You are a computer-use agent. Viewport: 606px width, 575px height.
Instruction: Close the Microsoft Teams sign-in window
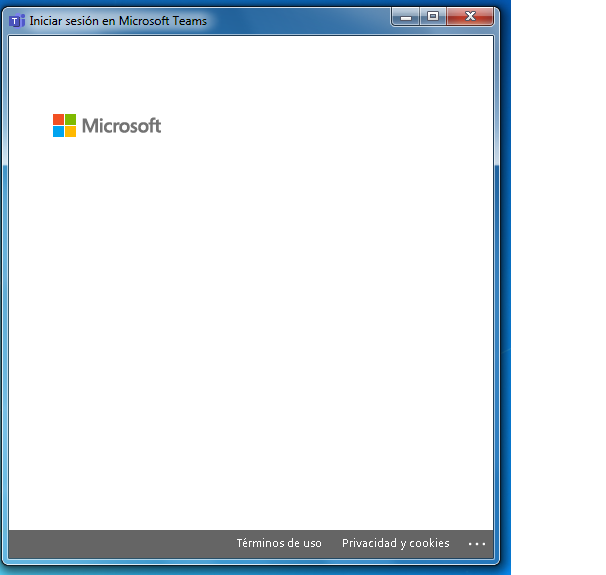pyautogui.click(x=470, y=17)
